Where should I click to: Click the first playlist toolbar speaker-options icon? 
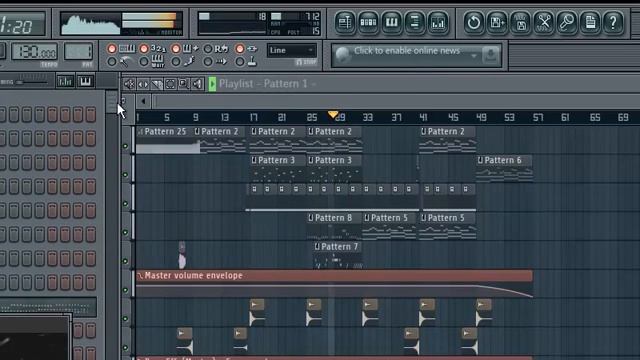point(129,84)
